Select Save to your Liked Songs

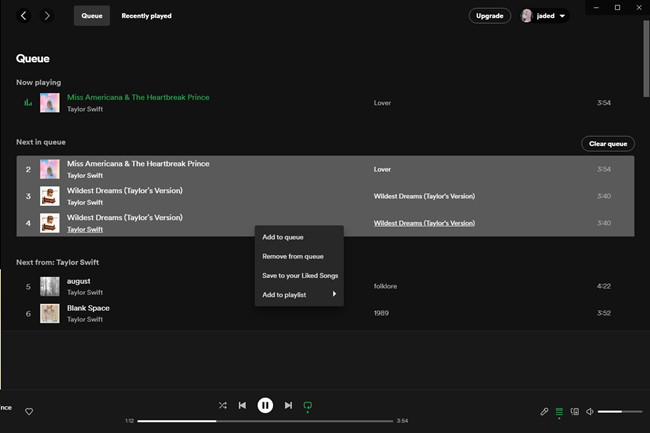point(299,276)
